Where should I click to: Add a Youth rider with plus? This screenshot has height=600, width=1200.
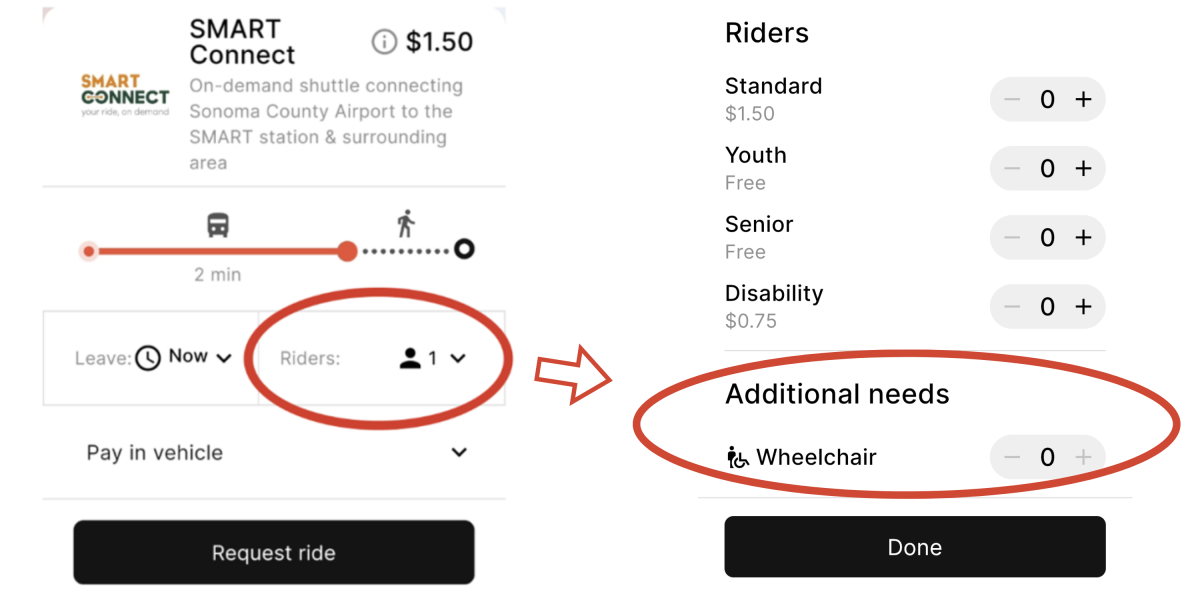pyautogui.click(x=1083, y=168)
